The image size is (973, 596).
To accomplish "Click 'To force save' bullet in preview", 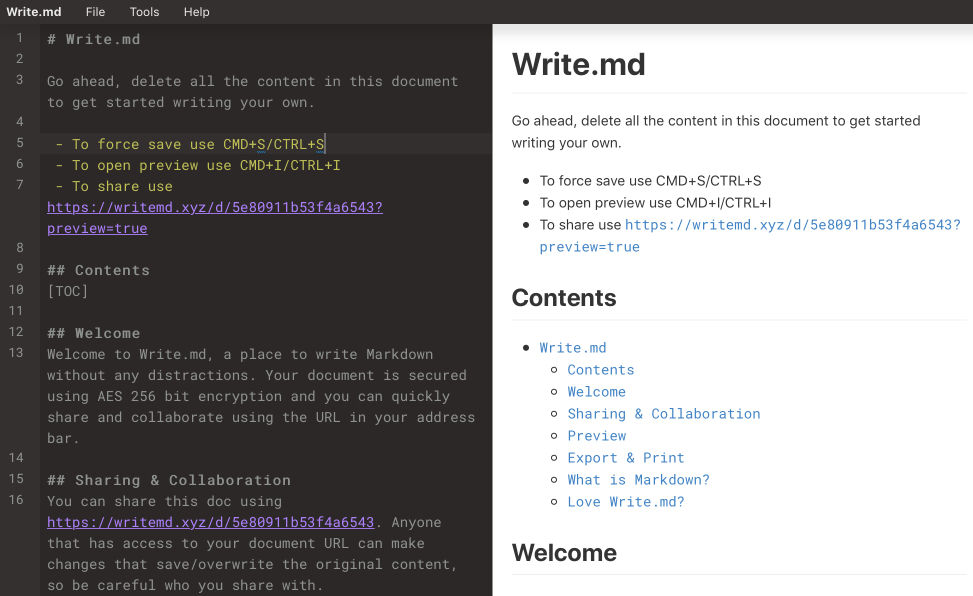I will (x=650, y=181).
